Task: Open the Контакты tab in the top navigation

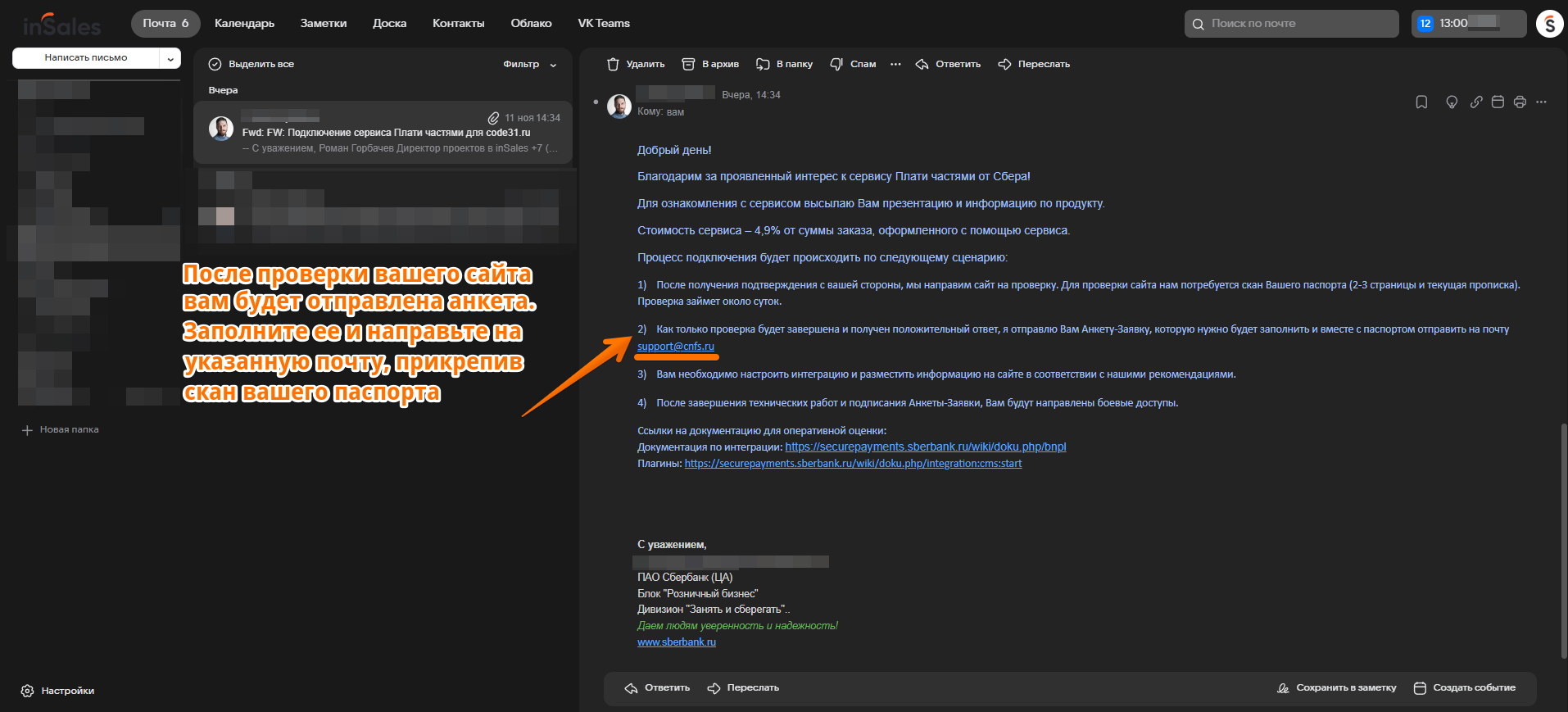Action: [x=458, y=23]
